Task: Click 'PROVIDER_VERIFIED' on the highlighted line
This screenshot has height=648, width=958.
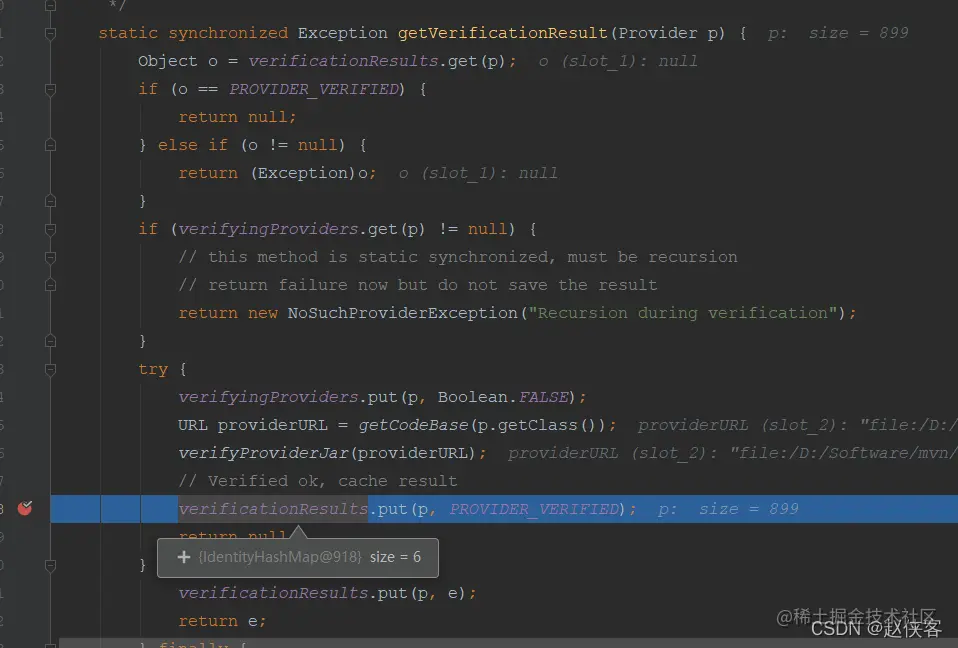Action: tap(535, 509)
